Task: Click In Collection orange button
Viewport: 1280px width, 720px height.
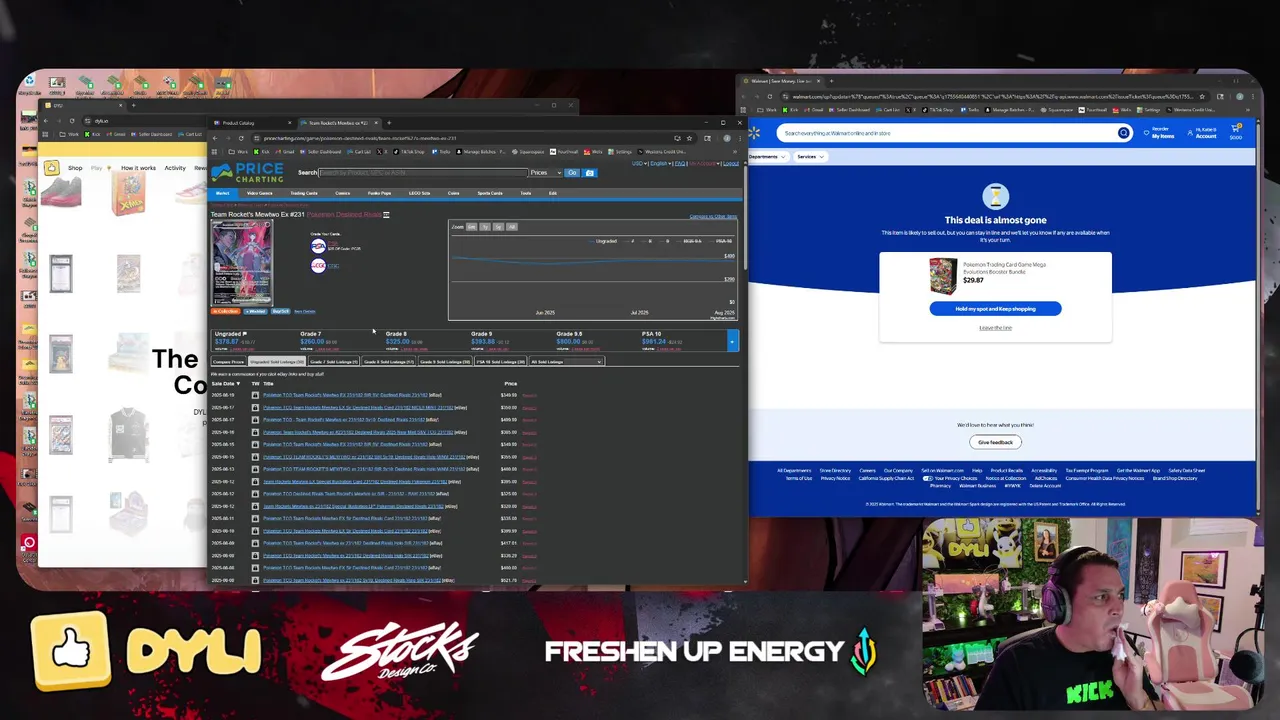Action: (226, 311)
